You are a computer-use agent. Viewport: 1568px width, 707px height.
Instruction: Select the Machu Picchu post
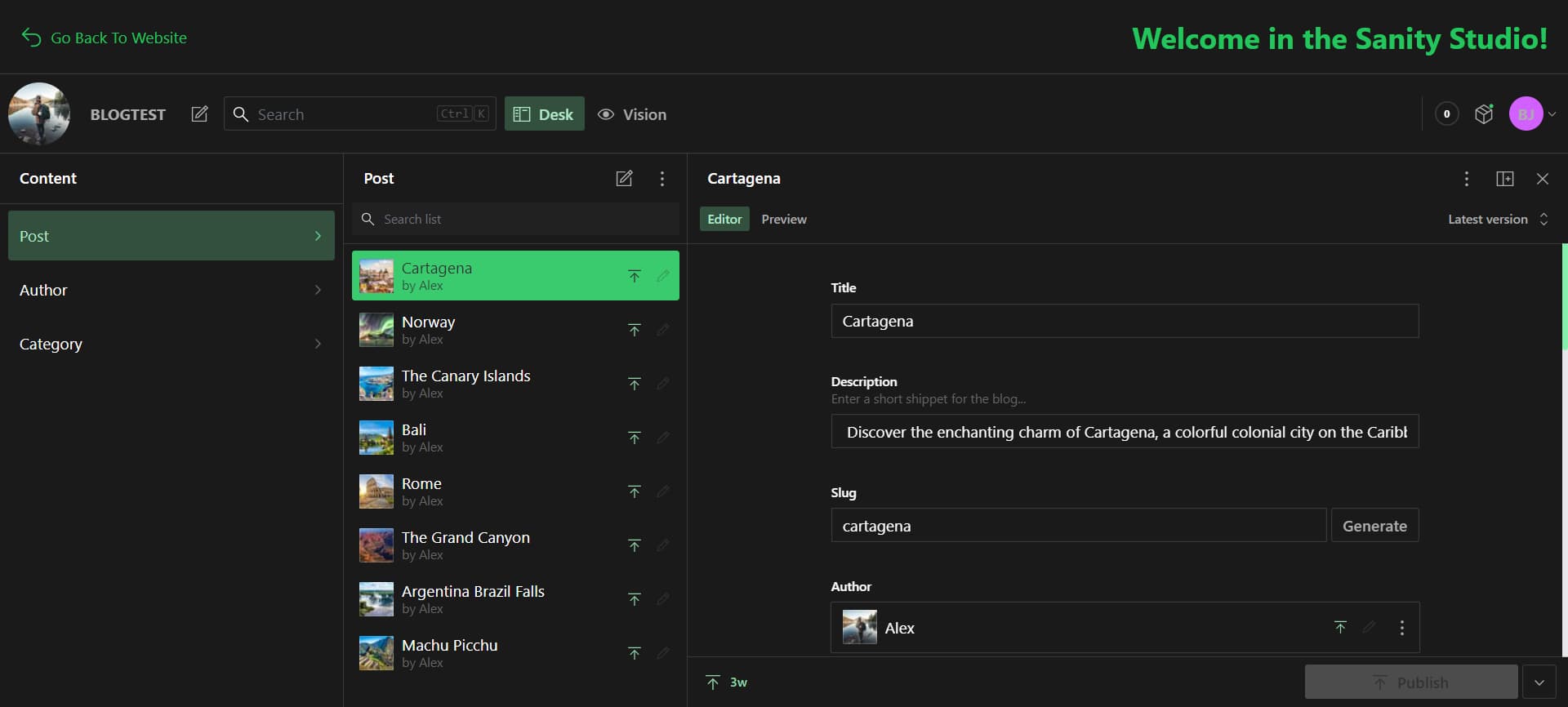515,653
